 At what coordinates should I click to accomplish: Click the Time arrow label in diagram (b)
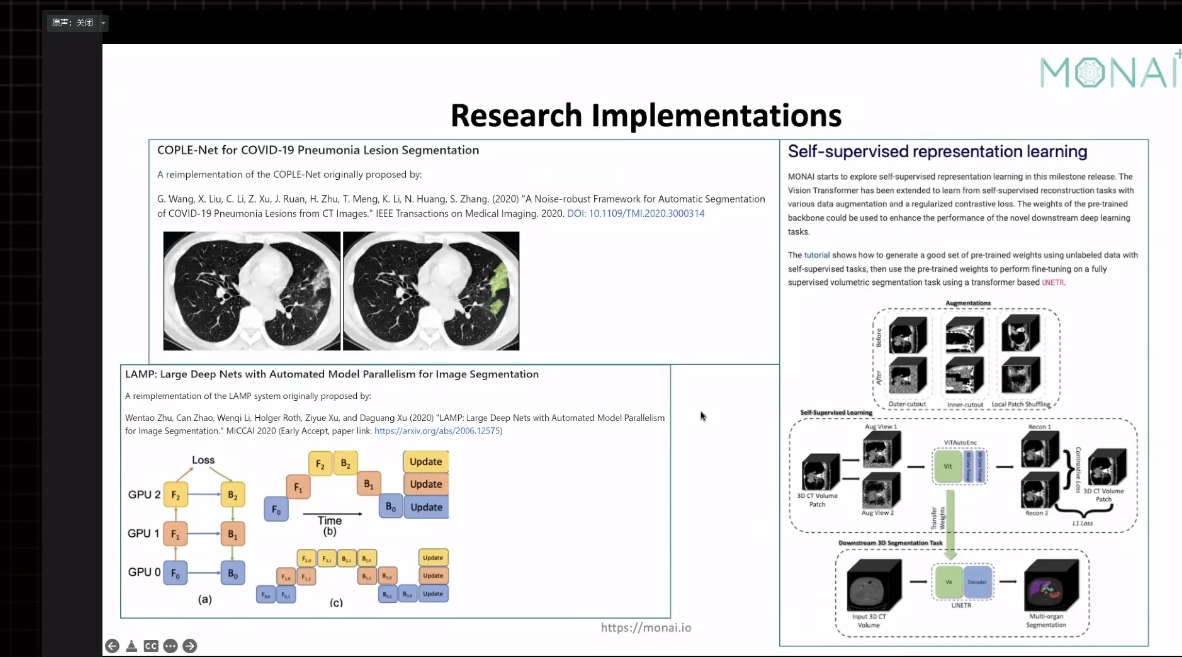click(x=329, y=520)
